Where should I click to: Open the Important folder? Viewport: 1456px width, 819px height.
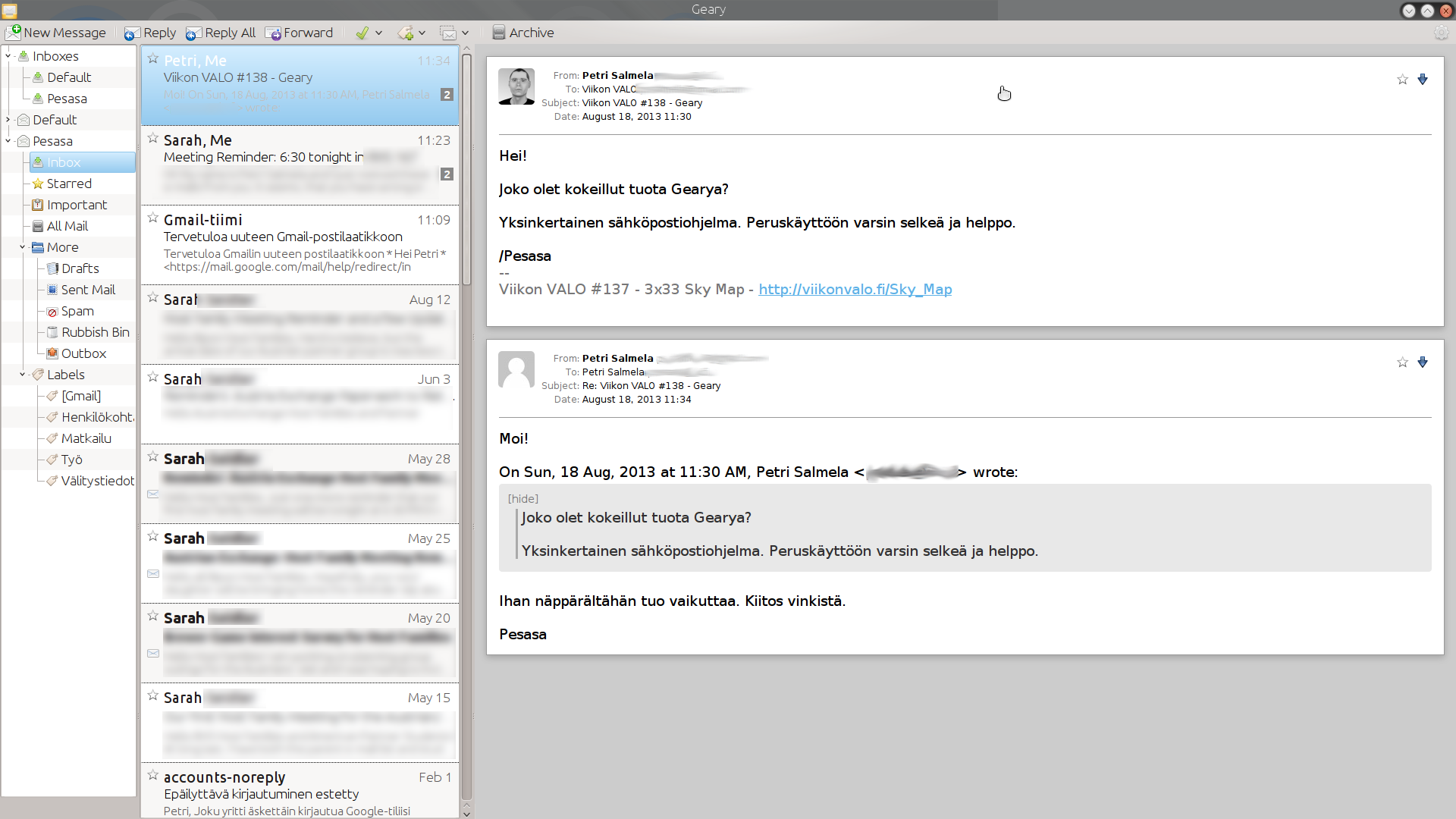77,205
